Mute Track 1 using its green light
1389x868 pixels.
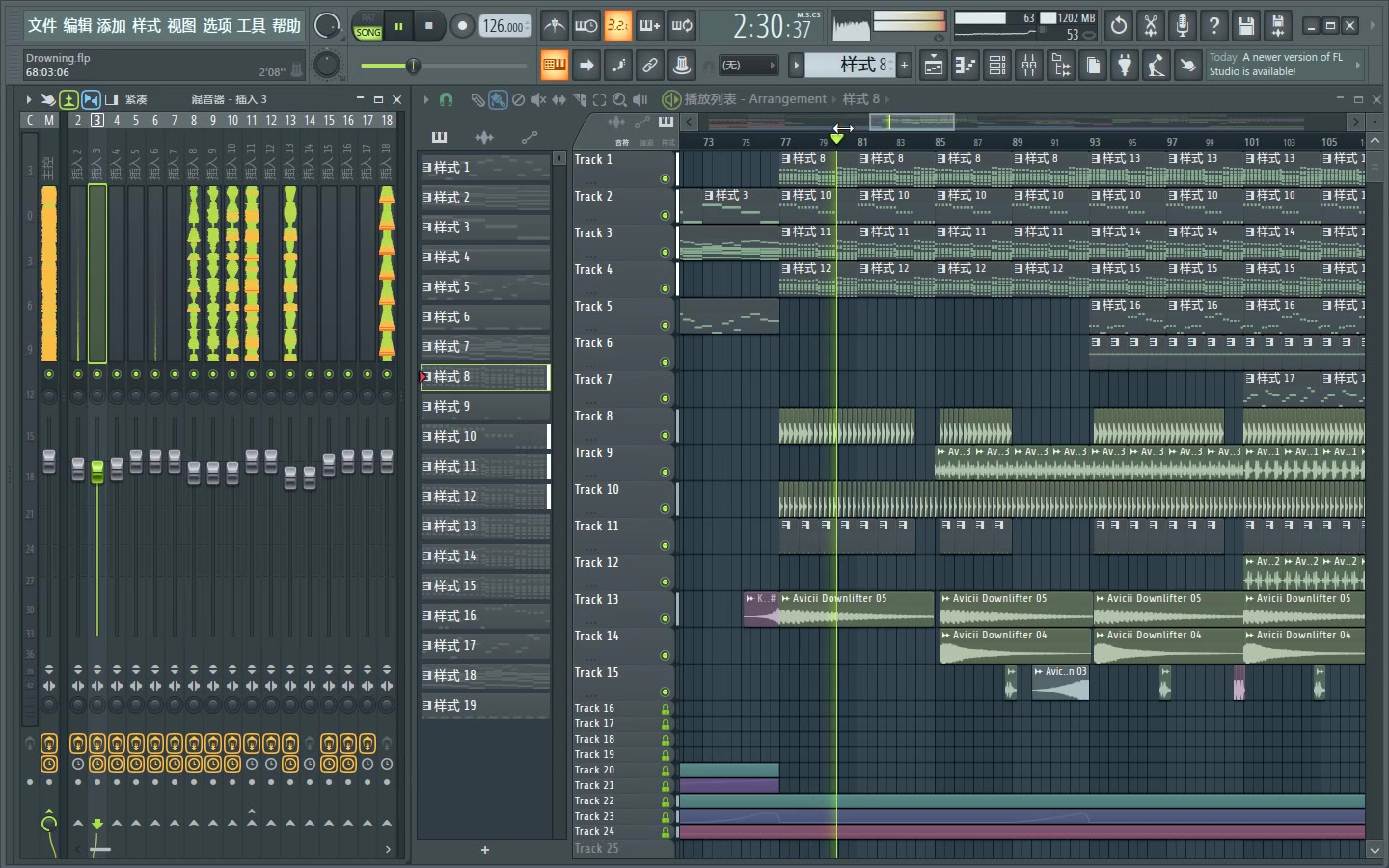coord(665,179)
